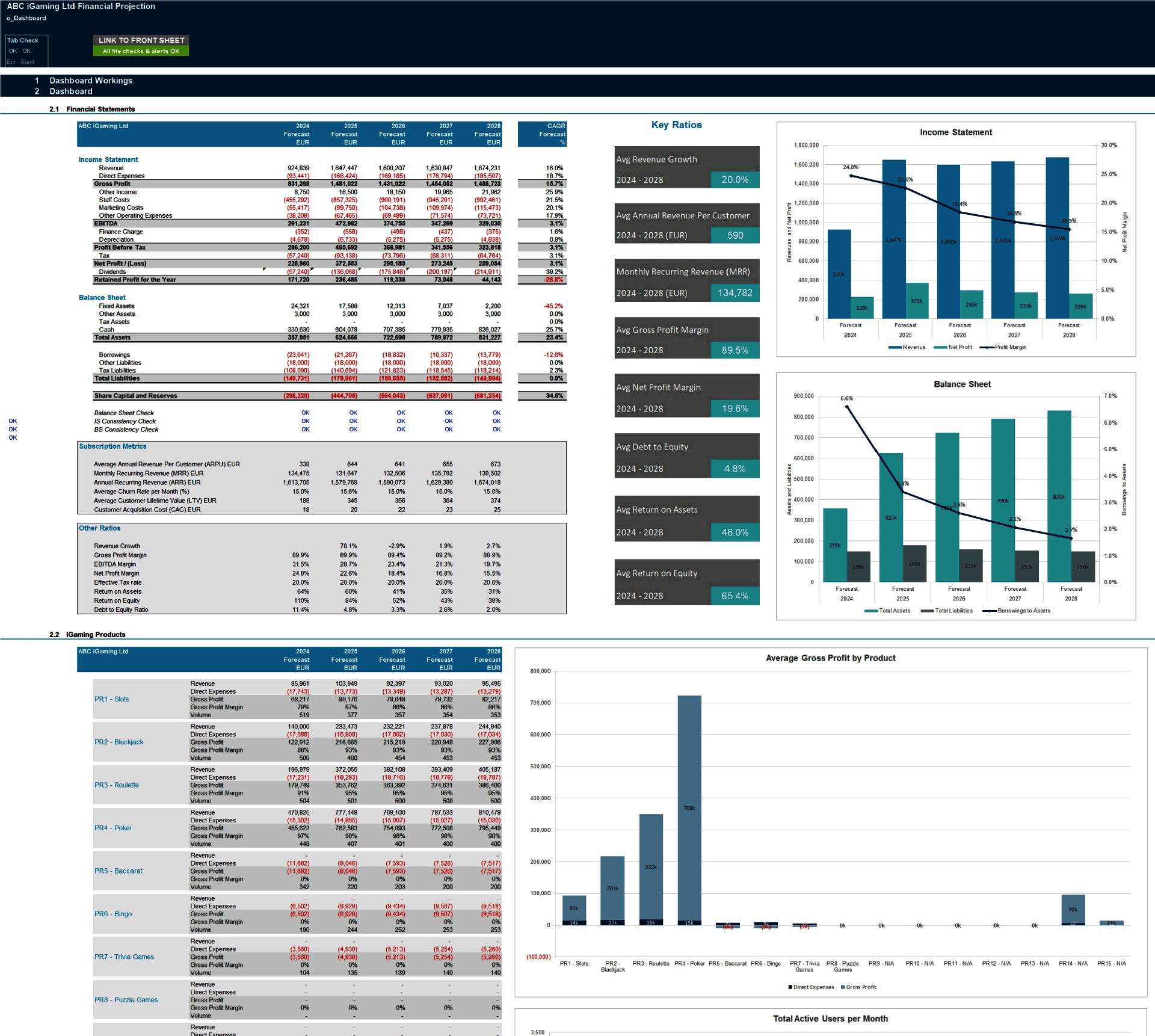The width and height of the screenshot is (1155, 1036).
Task: Select Monthly Recurring Revenue (MRR) EUR row
Action: [297, 473]
